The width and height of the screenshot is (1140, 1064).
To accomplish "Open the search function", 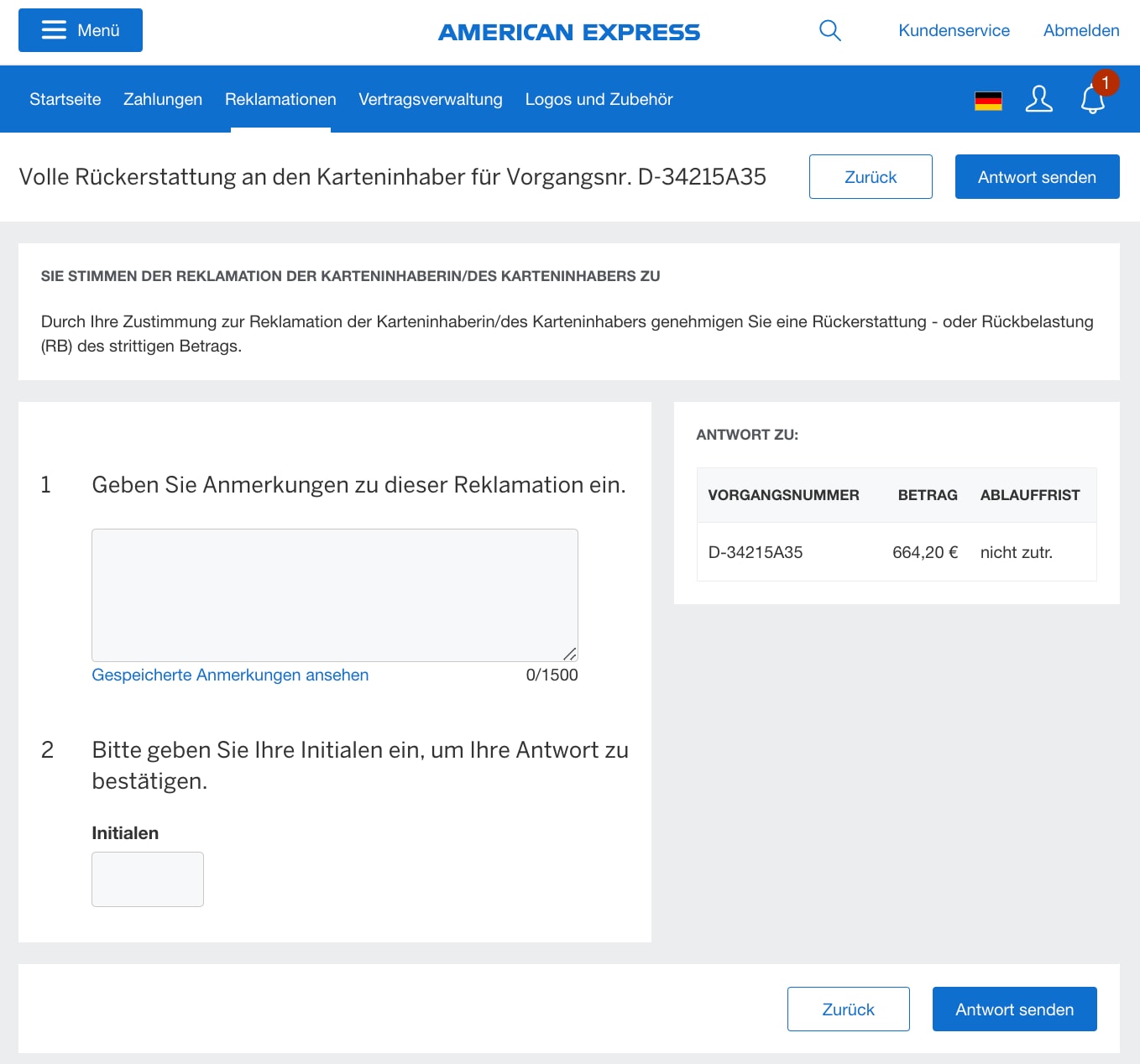I will [x=829, y=30].
